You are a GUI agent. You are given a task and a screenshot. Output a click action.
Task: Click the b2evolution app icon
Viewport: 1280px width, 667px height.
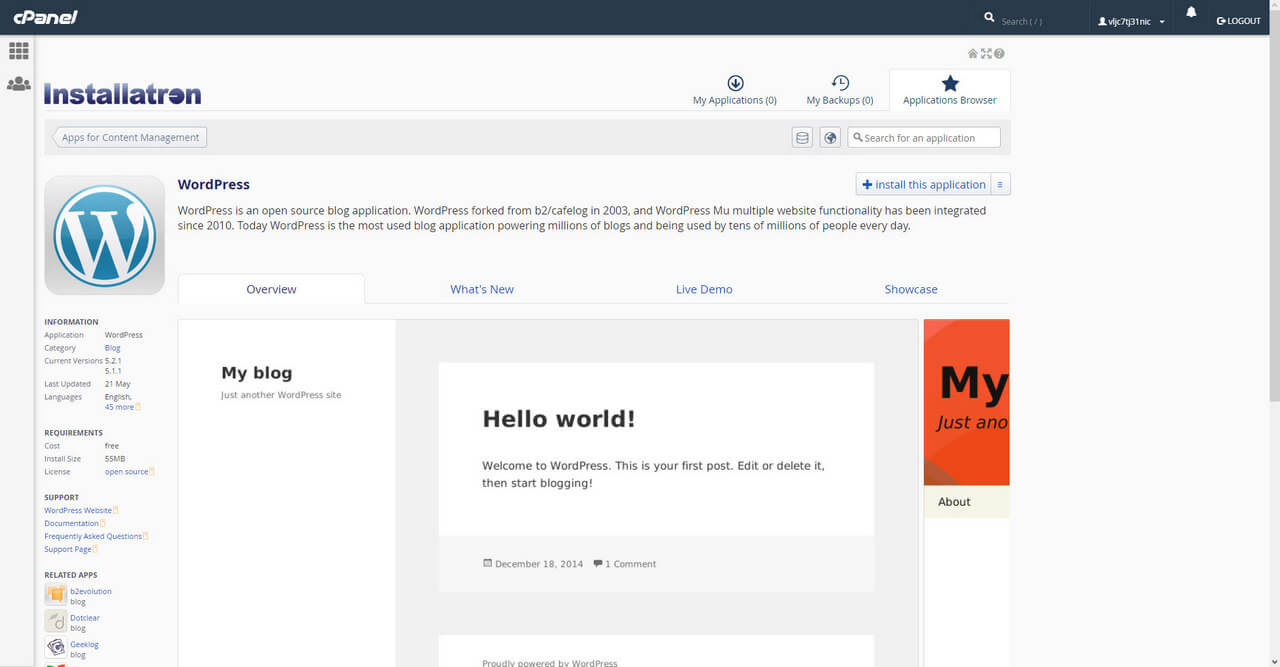click(x=56, y=595)
